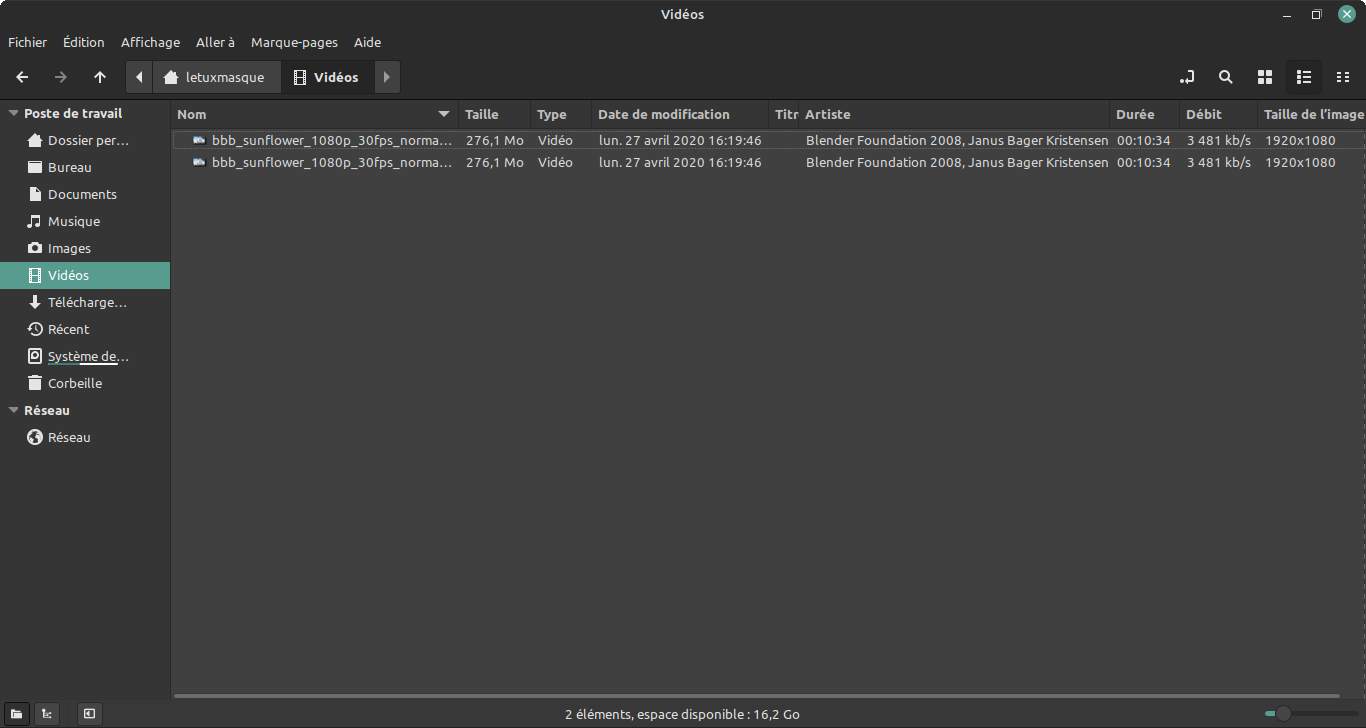The height and width of the screenshot is (728, 1366).
Task: Switch to list view
Action: tap(1303, 77)
